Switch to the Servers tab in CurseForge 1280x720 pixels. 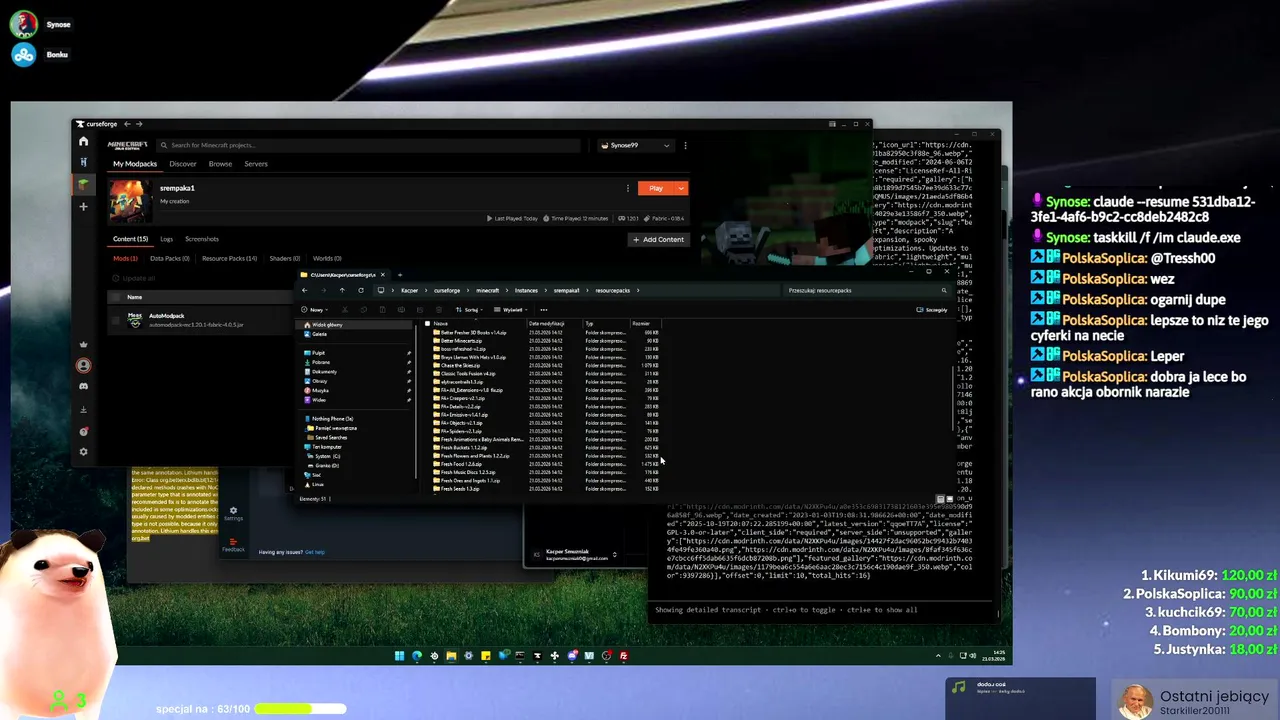point(256,164)
